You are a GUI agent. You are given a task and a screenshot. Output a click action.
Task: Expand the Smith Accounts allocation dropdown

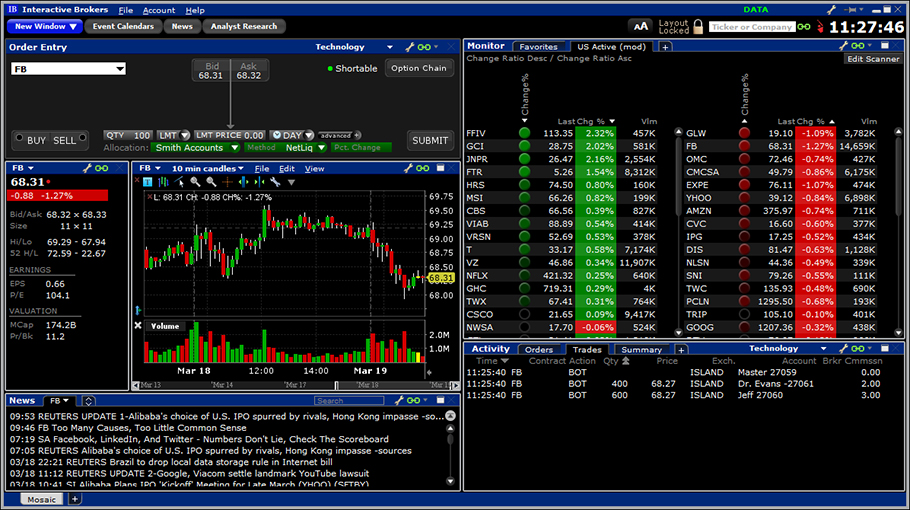tap(232, 147)
